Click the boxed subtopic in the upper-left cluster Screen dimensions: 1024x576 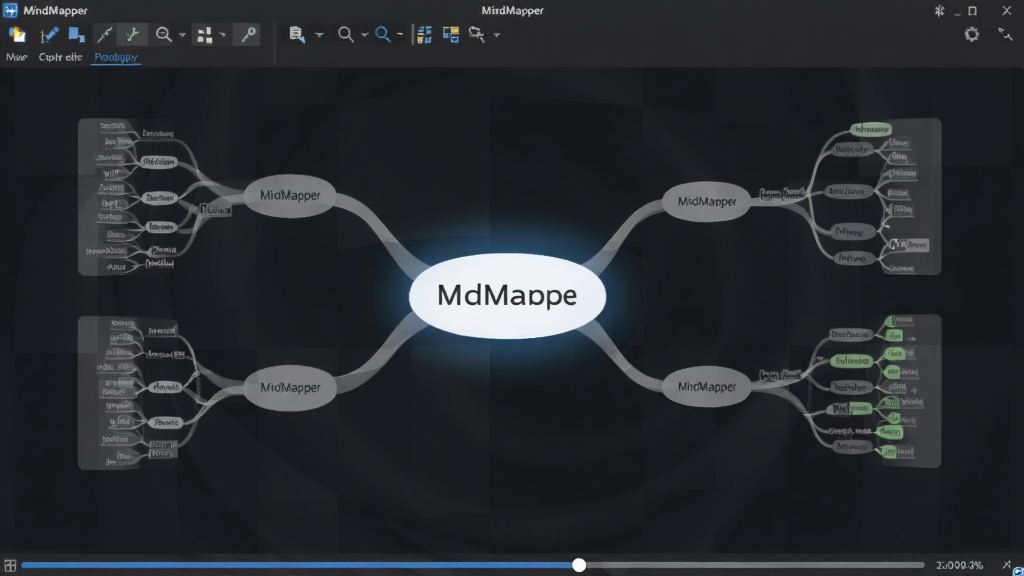tap(216, 210)
